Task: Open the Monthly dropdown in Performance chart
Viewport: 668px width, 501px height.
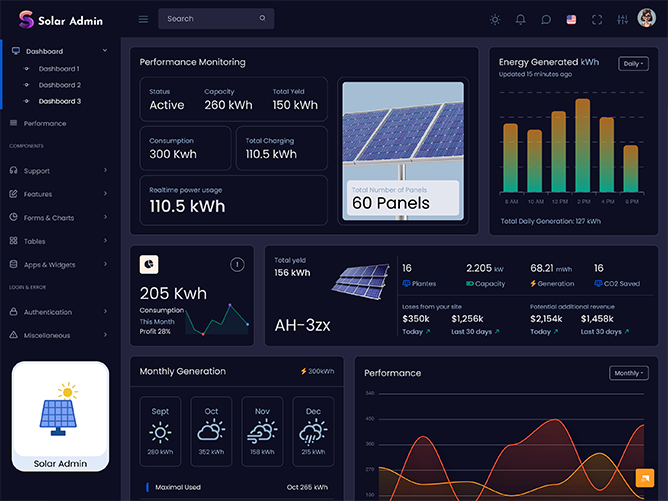Action: [629, 373]
